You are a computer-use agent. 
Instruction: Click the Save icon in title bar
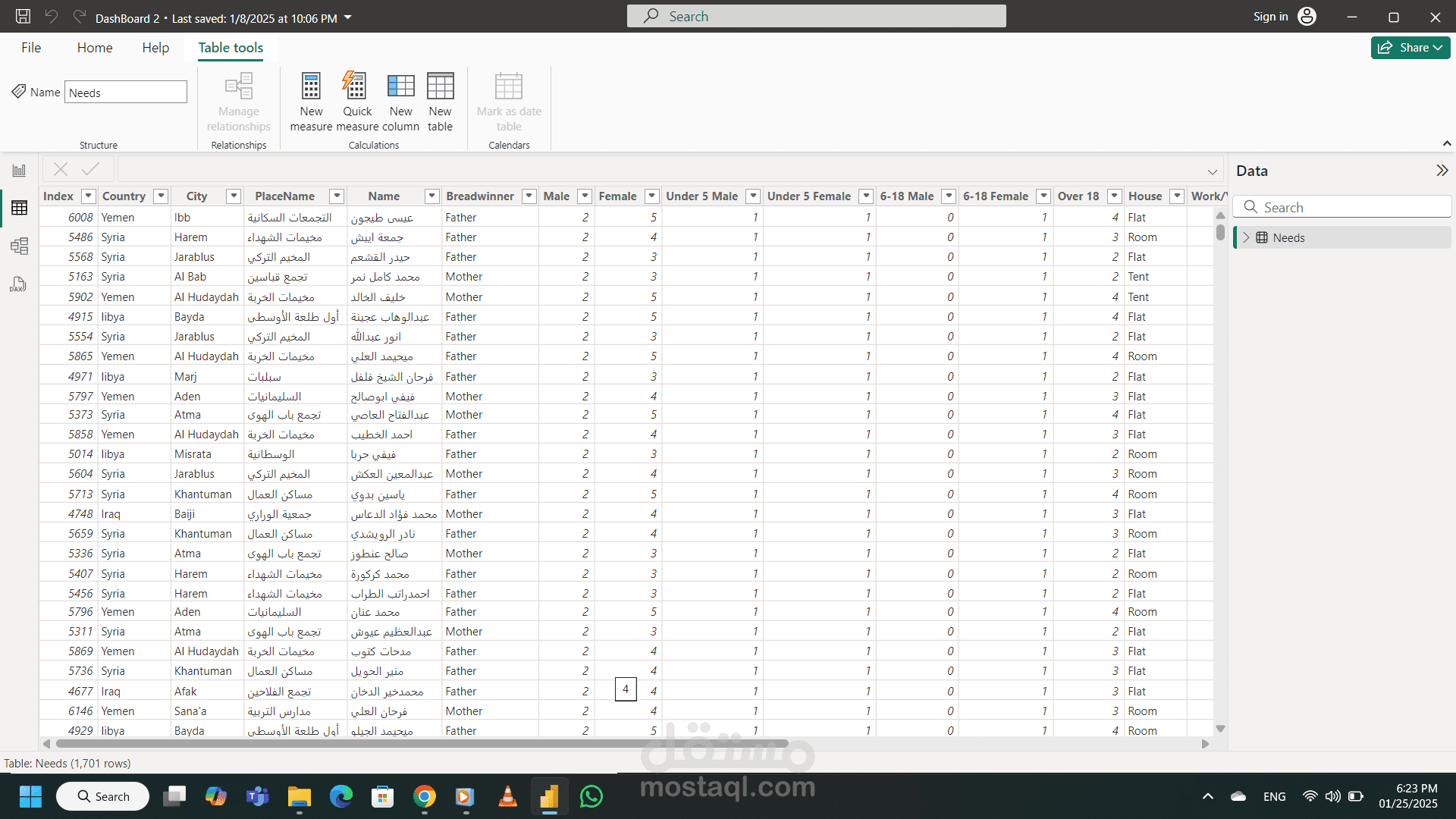click(23, 17)
